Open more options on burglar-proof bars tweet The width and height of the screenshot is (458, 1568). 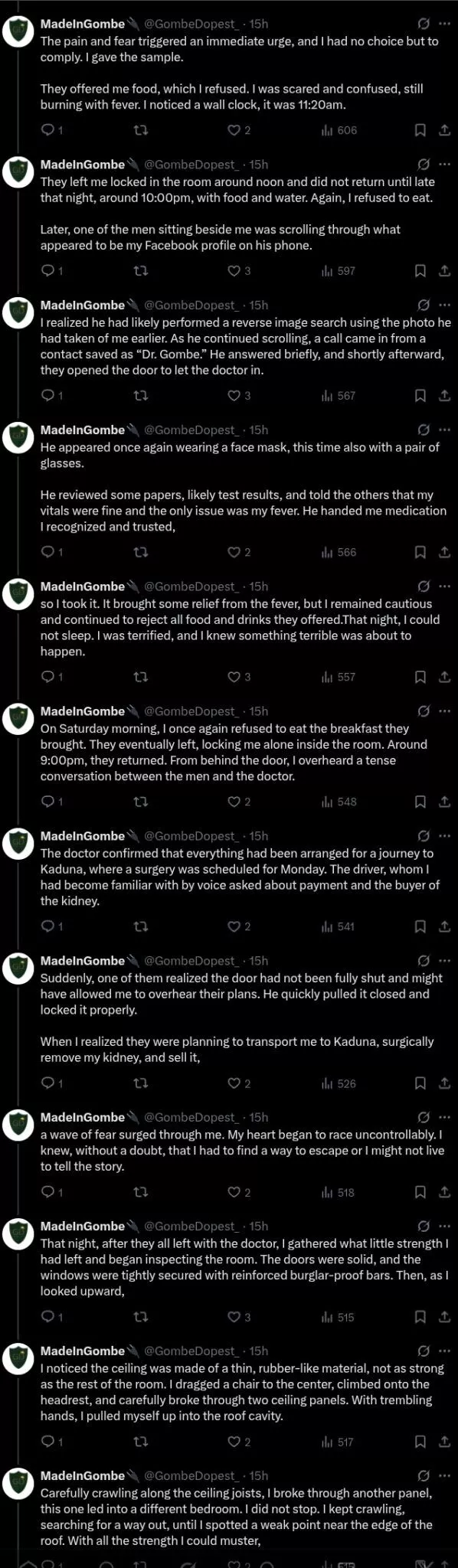coord(444,1226)
